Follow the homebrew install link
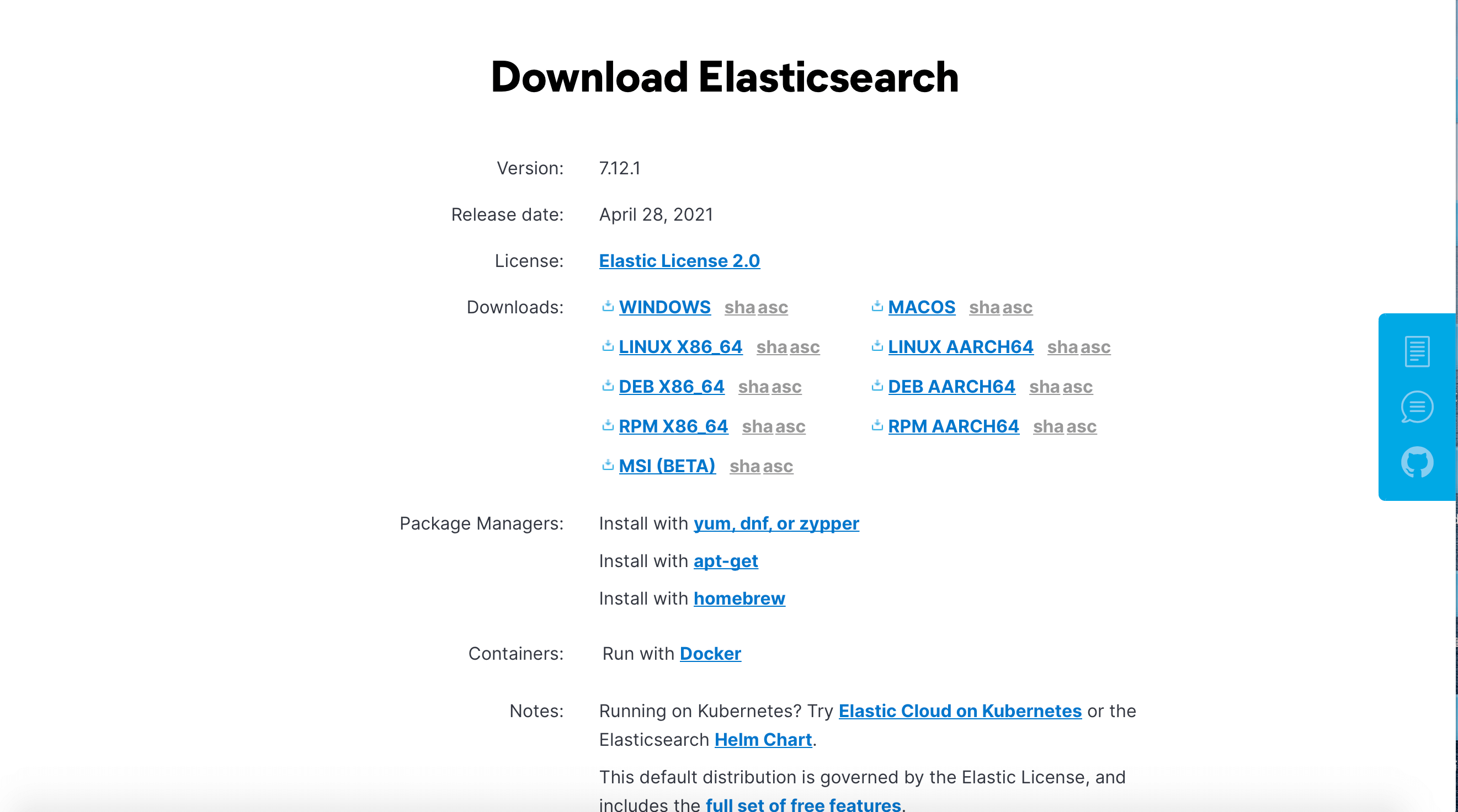 [739, 598]
